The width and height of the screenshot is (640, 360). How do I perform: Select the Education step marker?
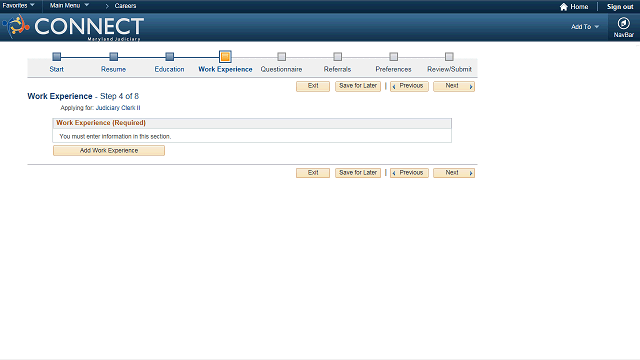169,56
